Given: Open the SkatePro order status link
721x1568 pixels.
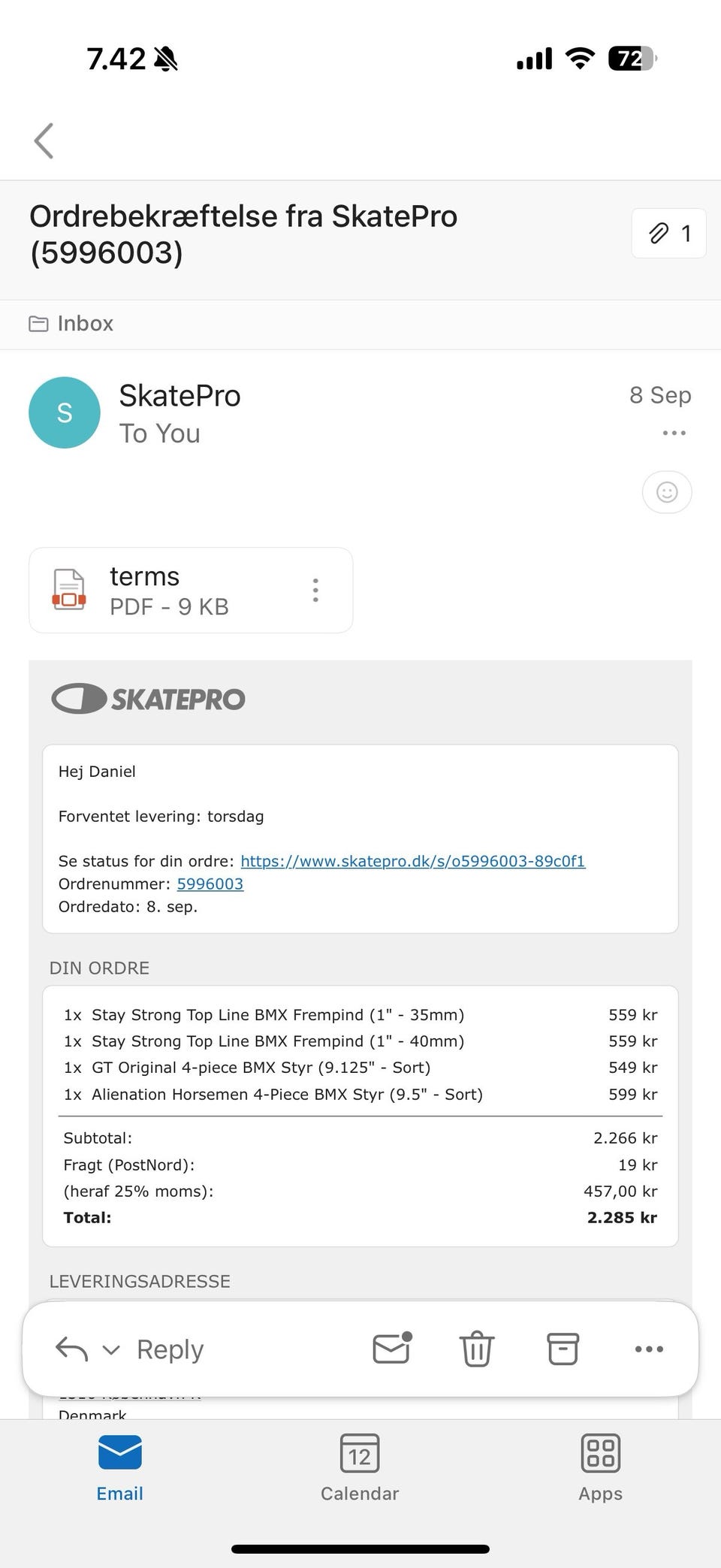Looking at the screenshot, I should pos(412,861).
